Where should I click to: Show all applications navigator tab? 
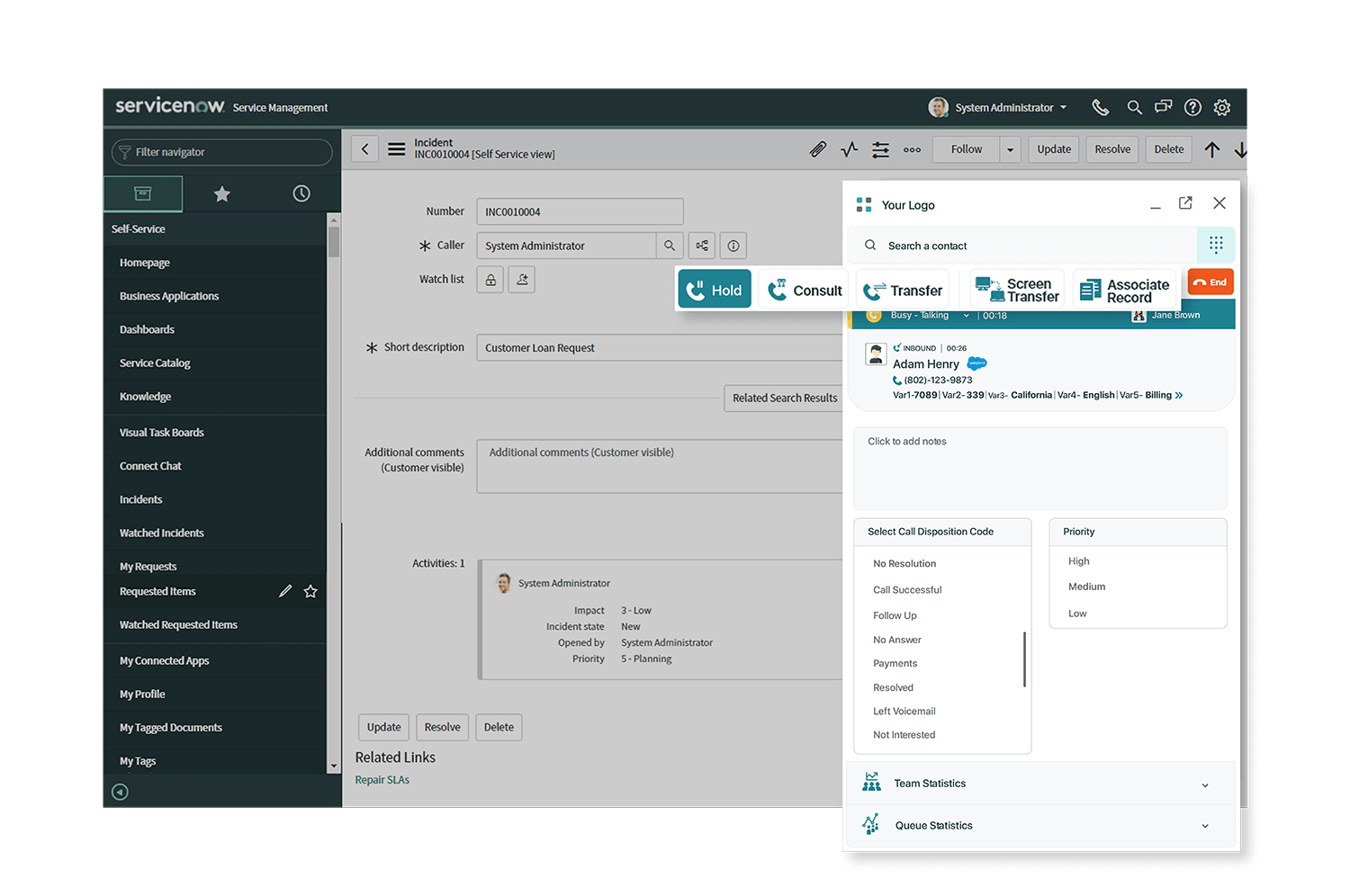pos(143,193)
